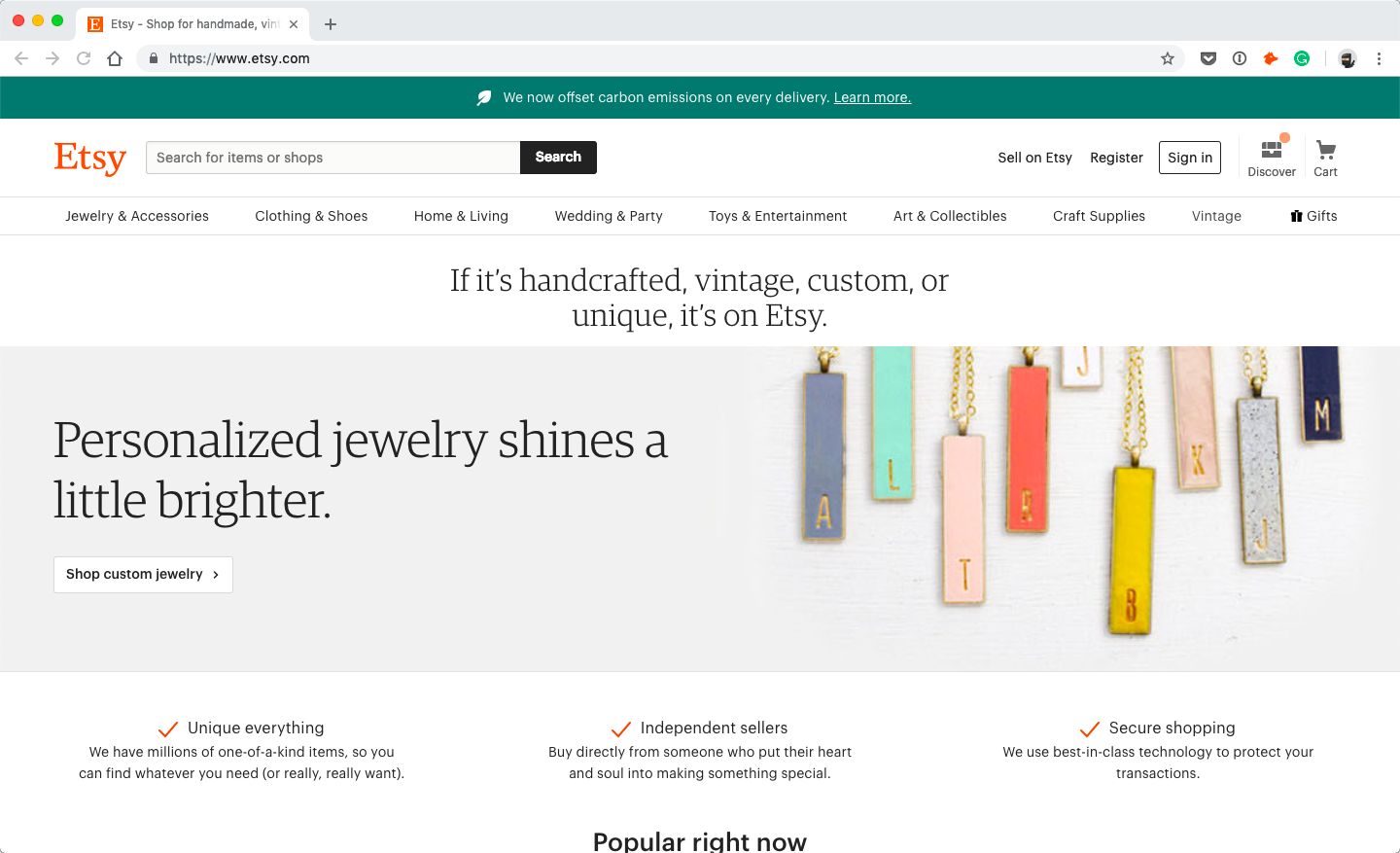Focus the Search for items or shops field
1400x853 pixels.
[x=333, y=158]
